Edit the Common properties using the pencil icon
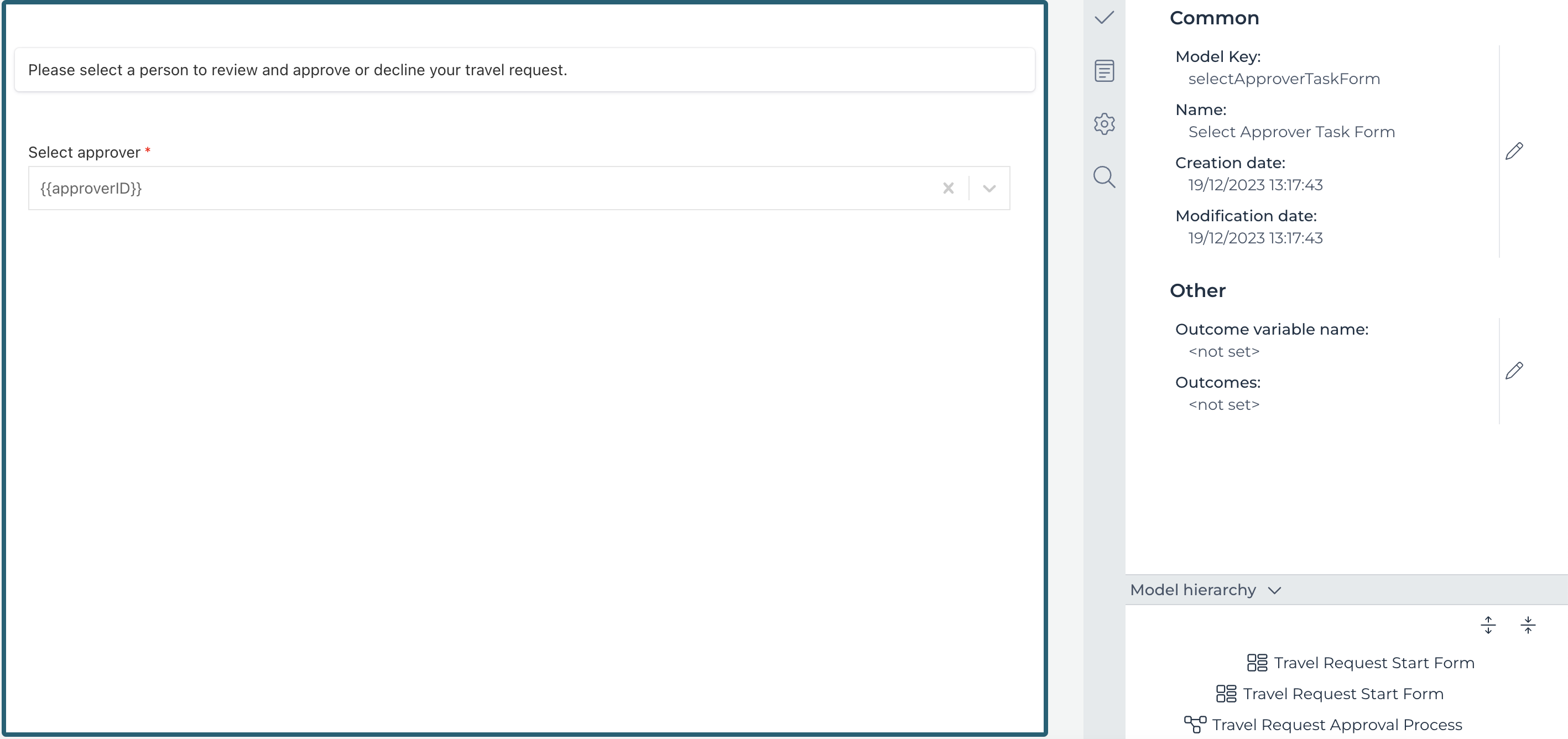Viewport: 1568px width, 739px height. 1515,150
